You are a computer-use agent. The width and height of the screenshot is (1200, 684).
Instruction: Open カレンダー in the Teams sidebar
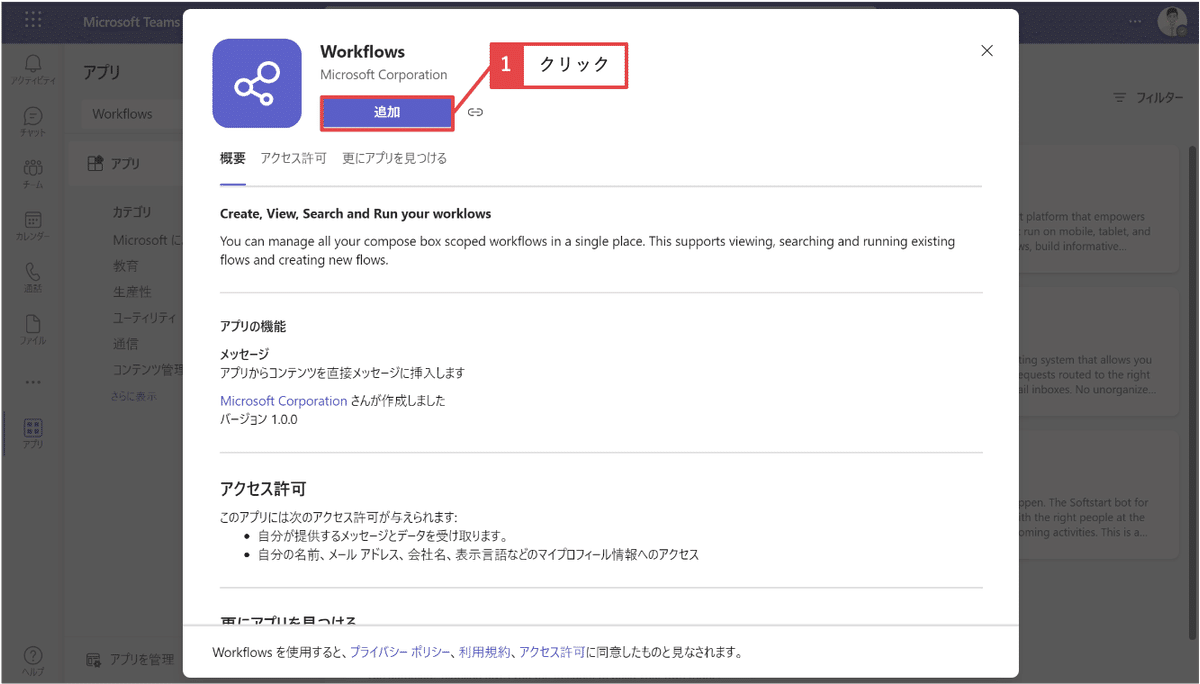33,225
